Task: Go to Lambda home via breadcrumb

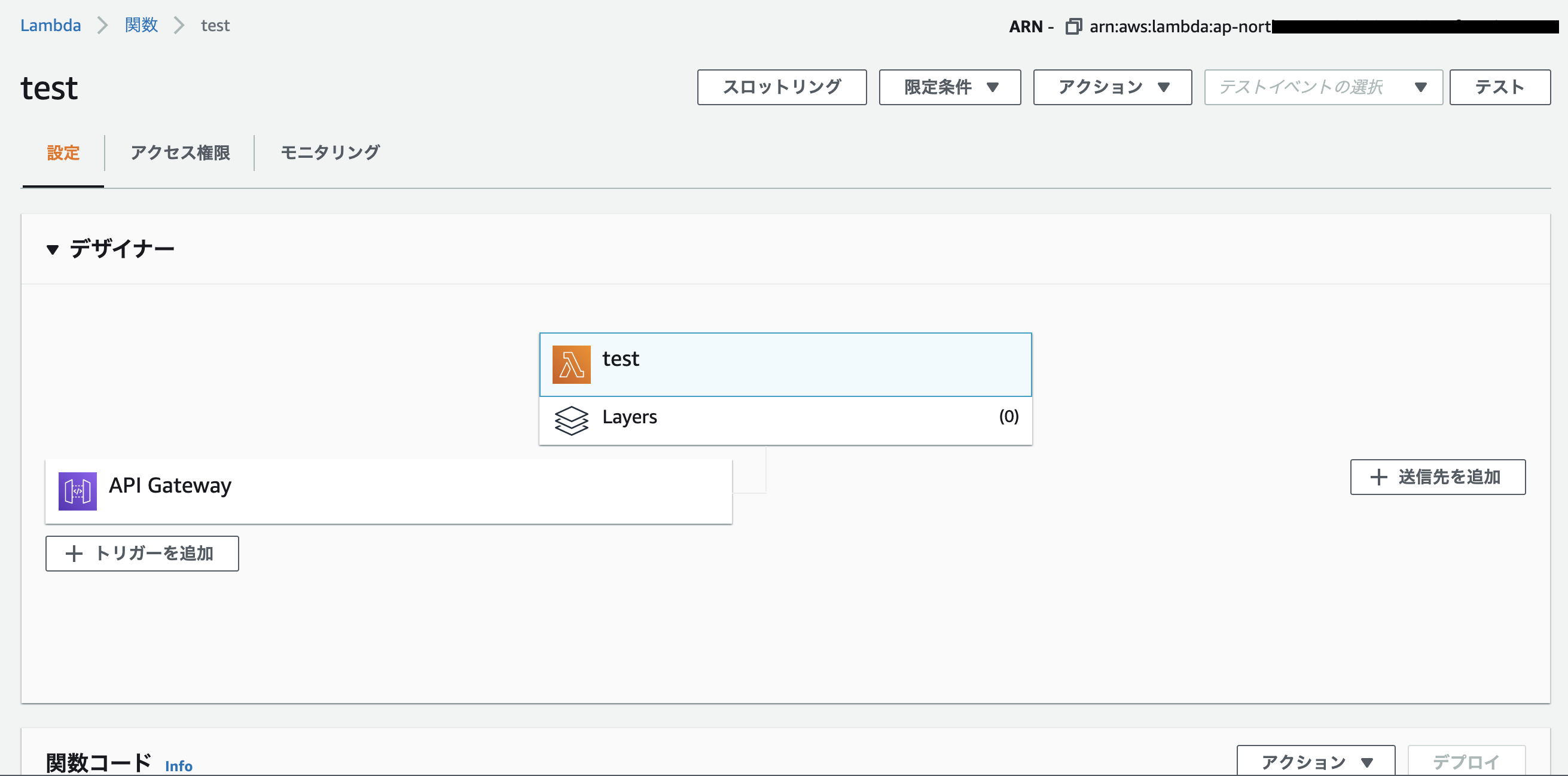Action: coord(50,25)
